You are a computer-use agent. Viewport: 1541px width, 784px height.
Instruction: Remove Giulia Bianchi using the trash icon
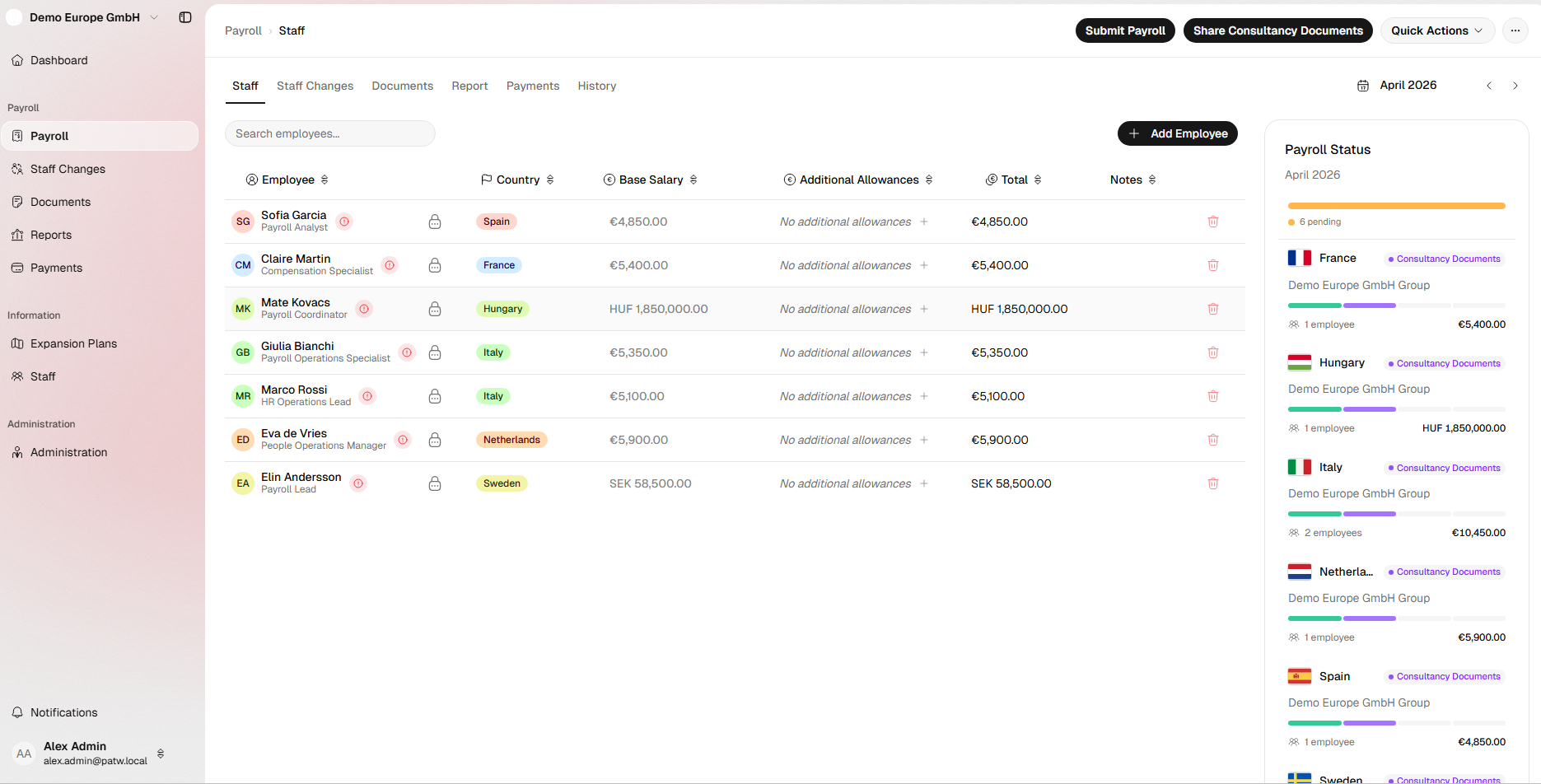(x=1213, y=352)
